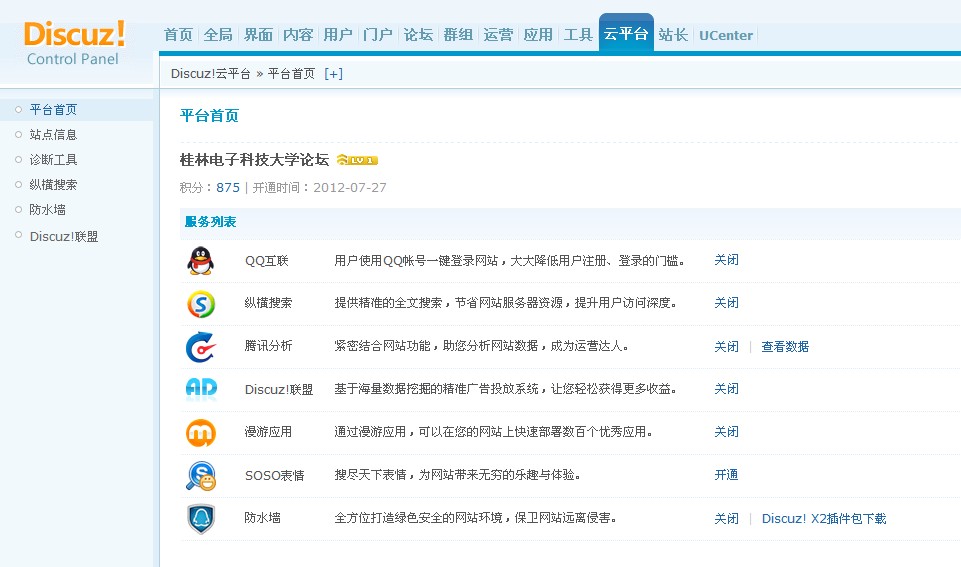The image size is (961, 567).
Task: Click 关闭 for 腾讯分析 service
Action: click(726, 347)
